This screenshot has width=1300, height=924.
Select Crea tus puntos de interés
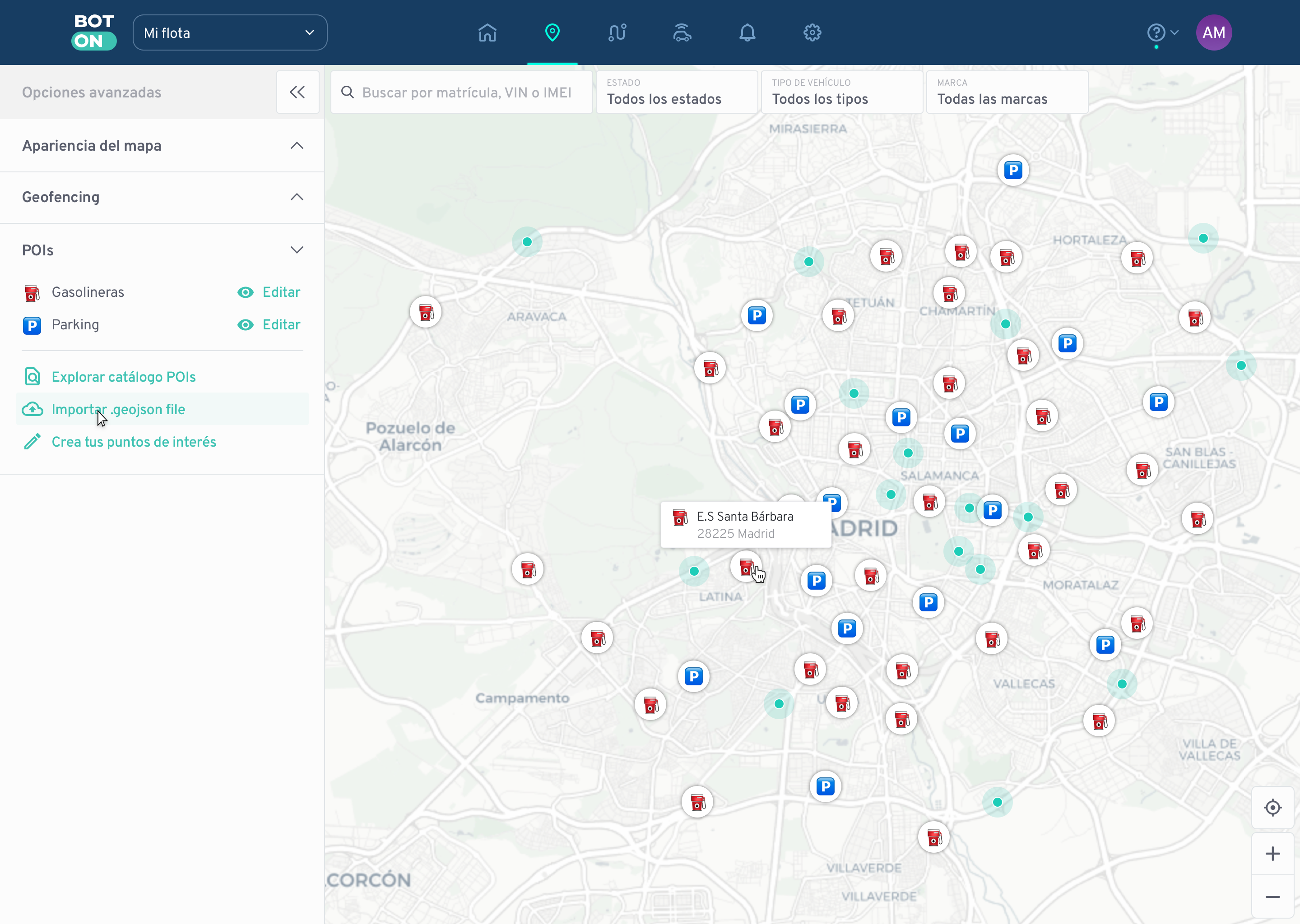click(x=134, y=442)
